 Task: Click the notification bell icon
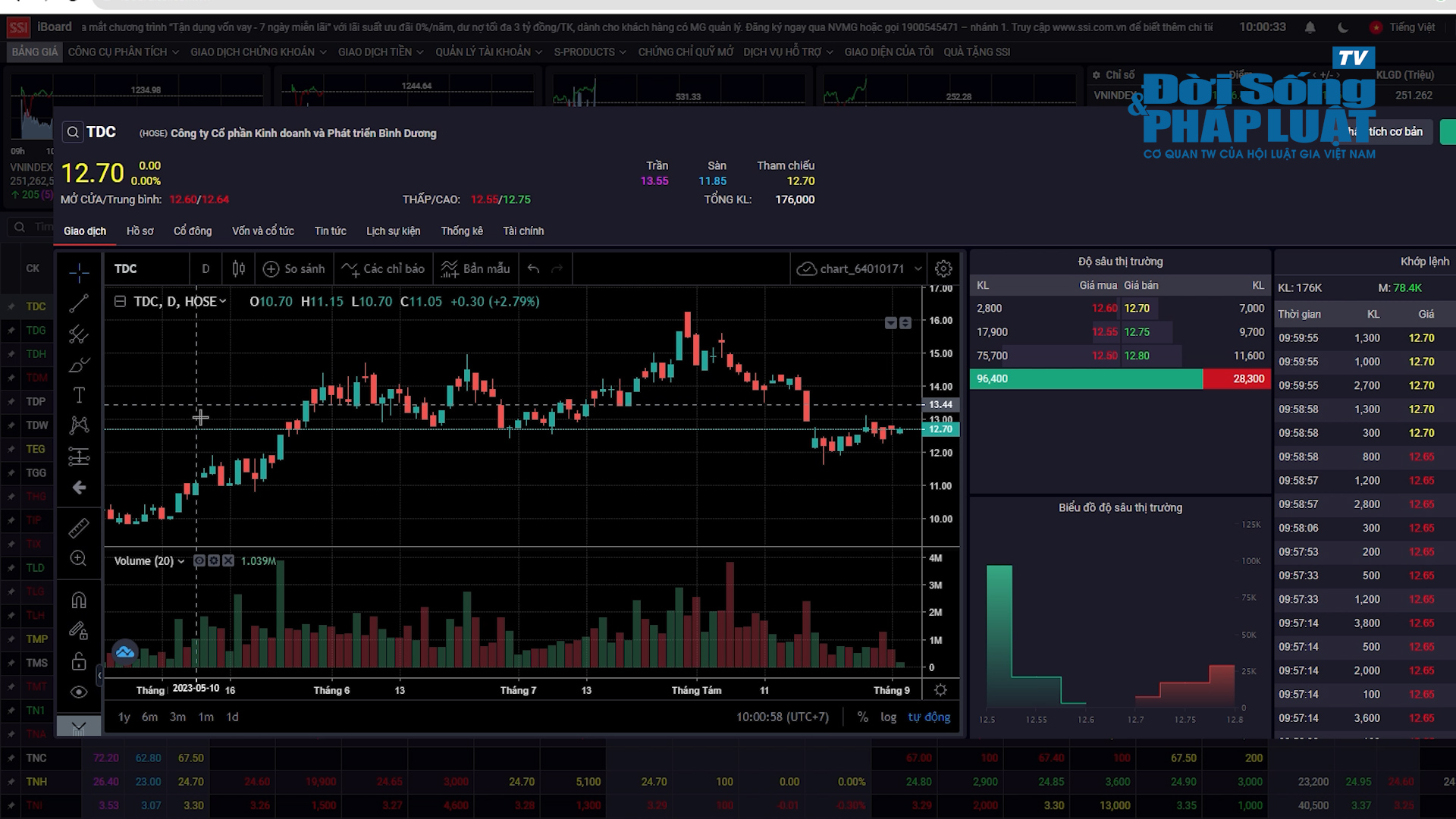[1310, 27]
